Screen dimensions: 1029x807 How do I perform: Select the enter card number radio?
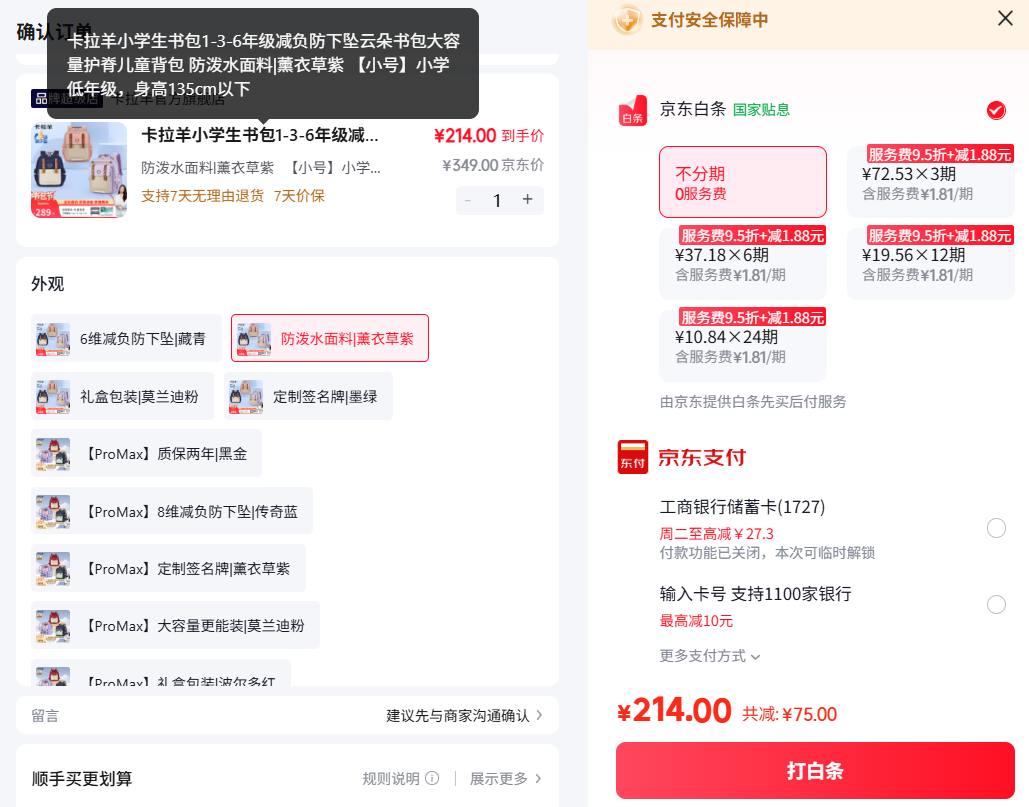pyautogui.click(x=996, y=604)
